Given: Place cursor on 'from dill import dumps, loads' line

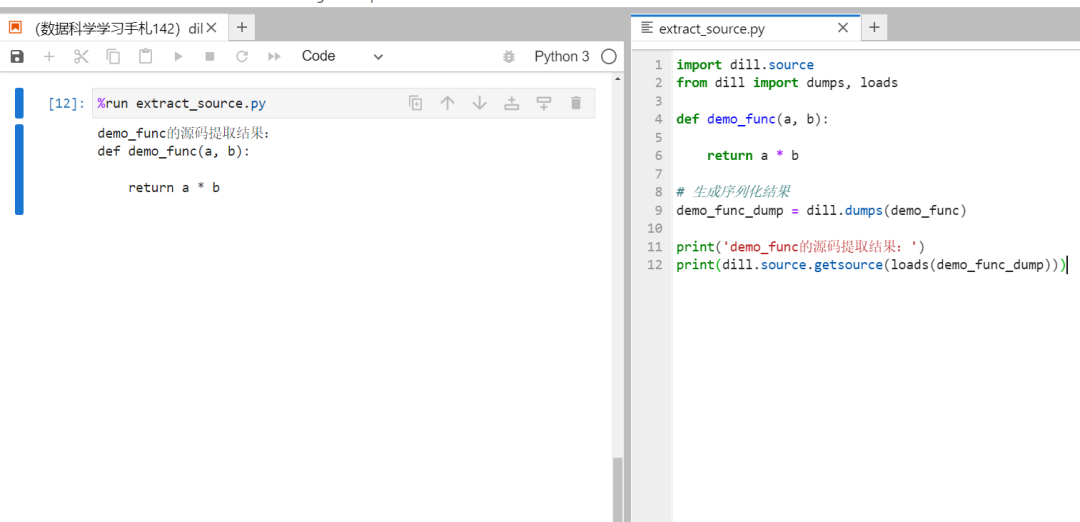Looking at the screenshot, I should pyautogui.click(x=787, y=83).
